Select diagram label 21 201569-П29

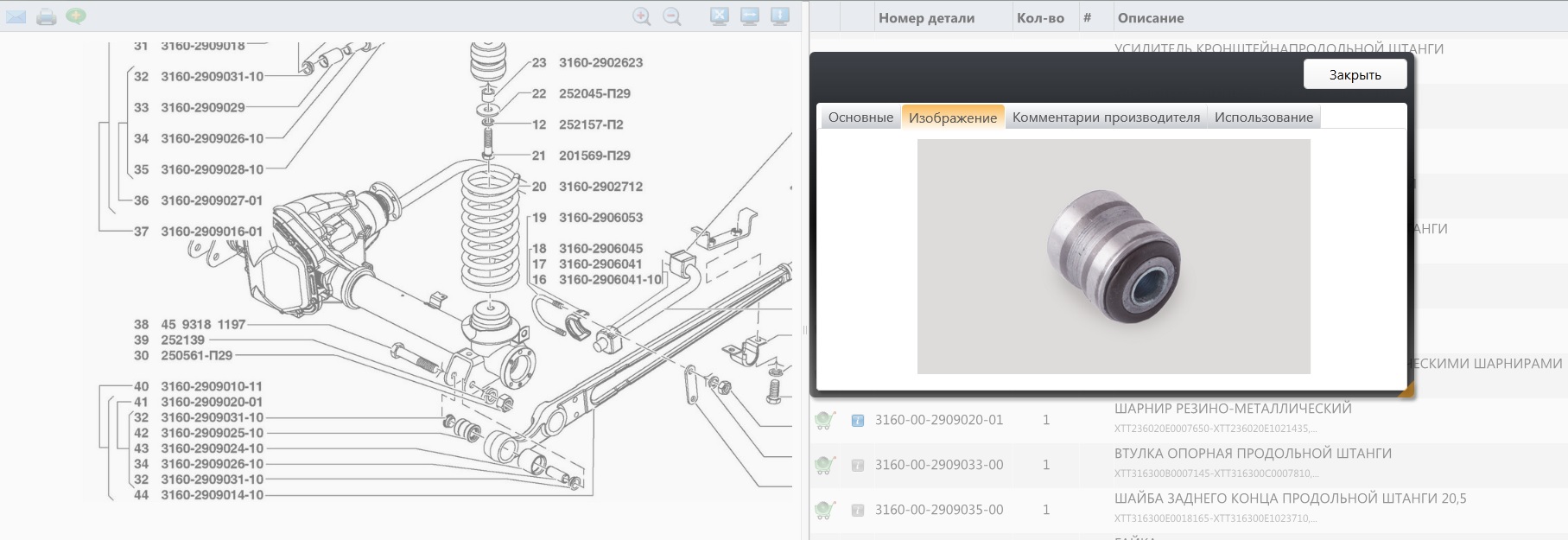(x=581, y=156)
